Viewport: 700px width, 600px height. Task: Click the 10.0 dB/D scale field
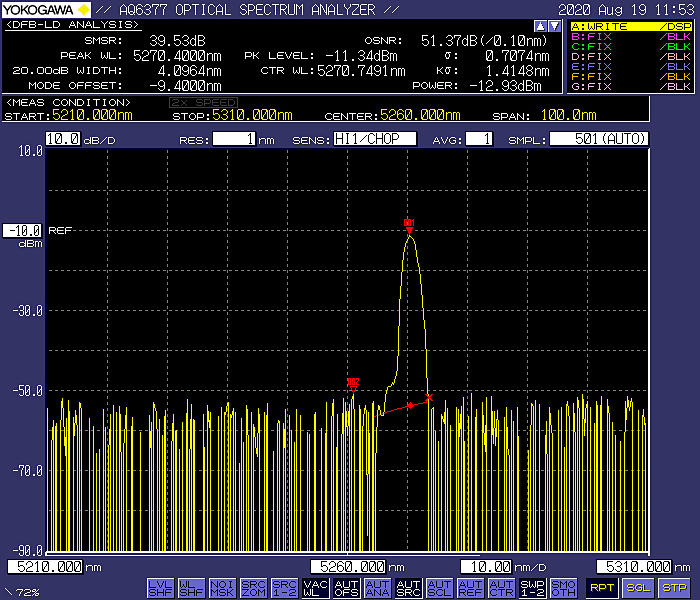coord(63,139)
